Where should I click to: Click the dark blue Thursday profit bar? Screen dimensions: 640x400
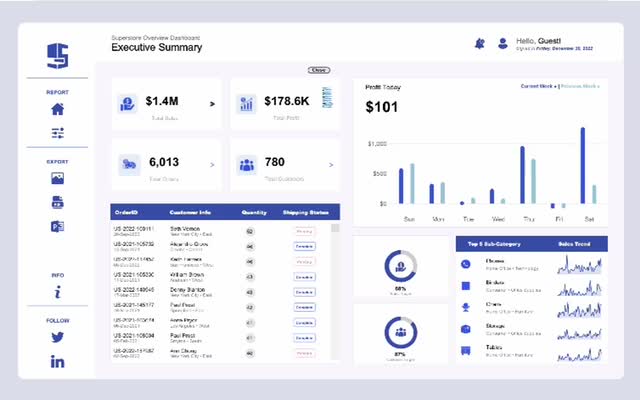point(522,175)
